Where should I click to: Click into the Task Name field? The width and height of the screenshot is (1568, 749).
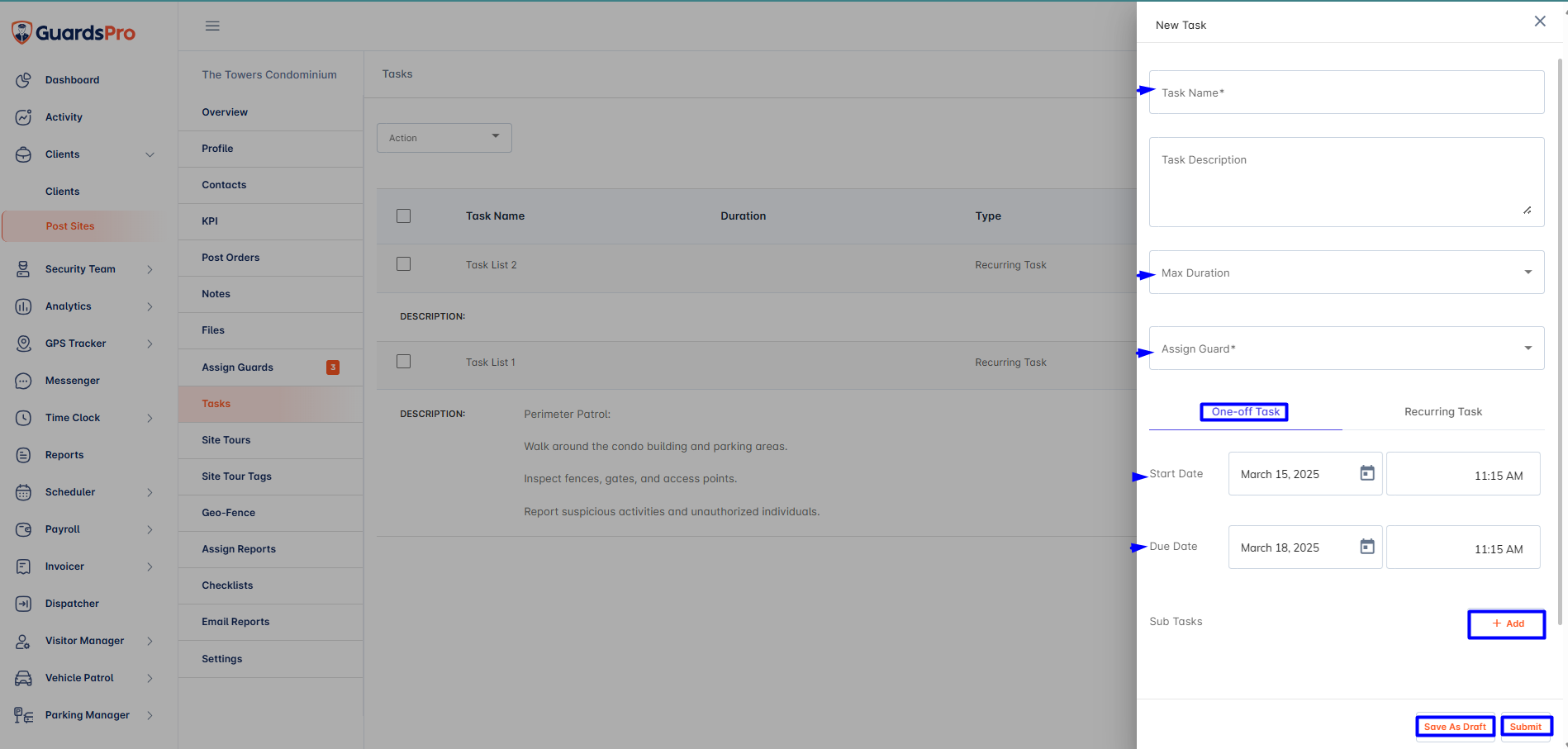point(1346,92)
